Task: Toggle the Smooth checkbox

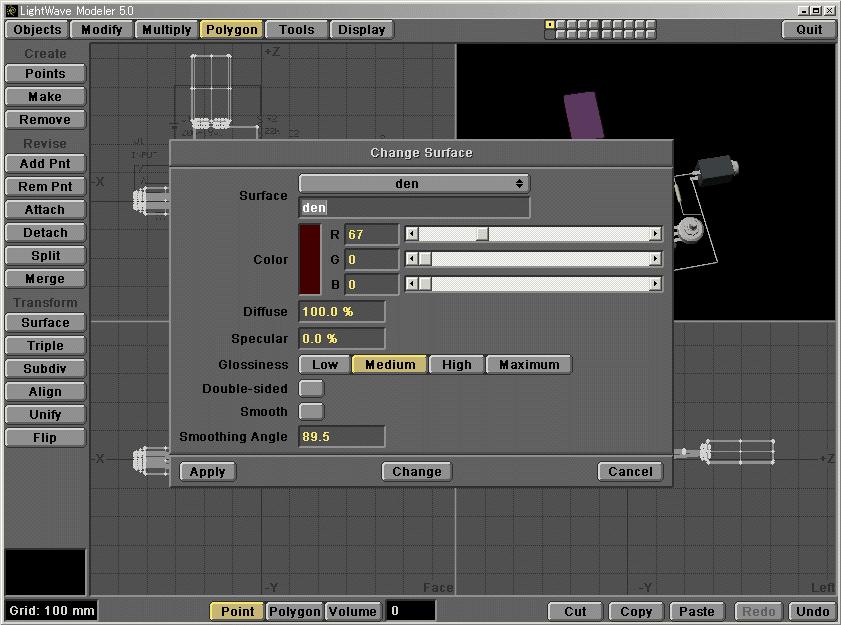Action: [x=312, y=411]
